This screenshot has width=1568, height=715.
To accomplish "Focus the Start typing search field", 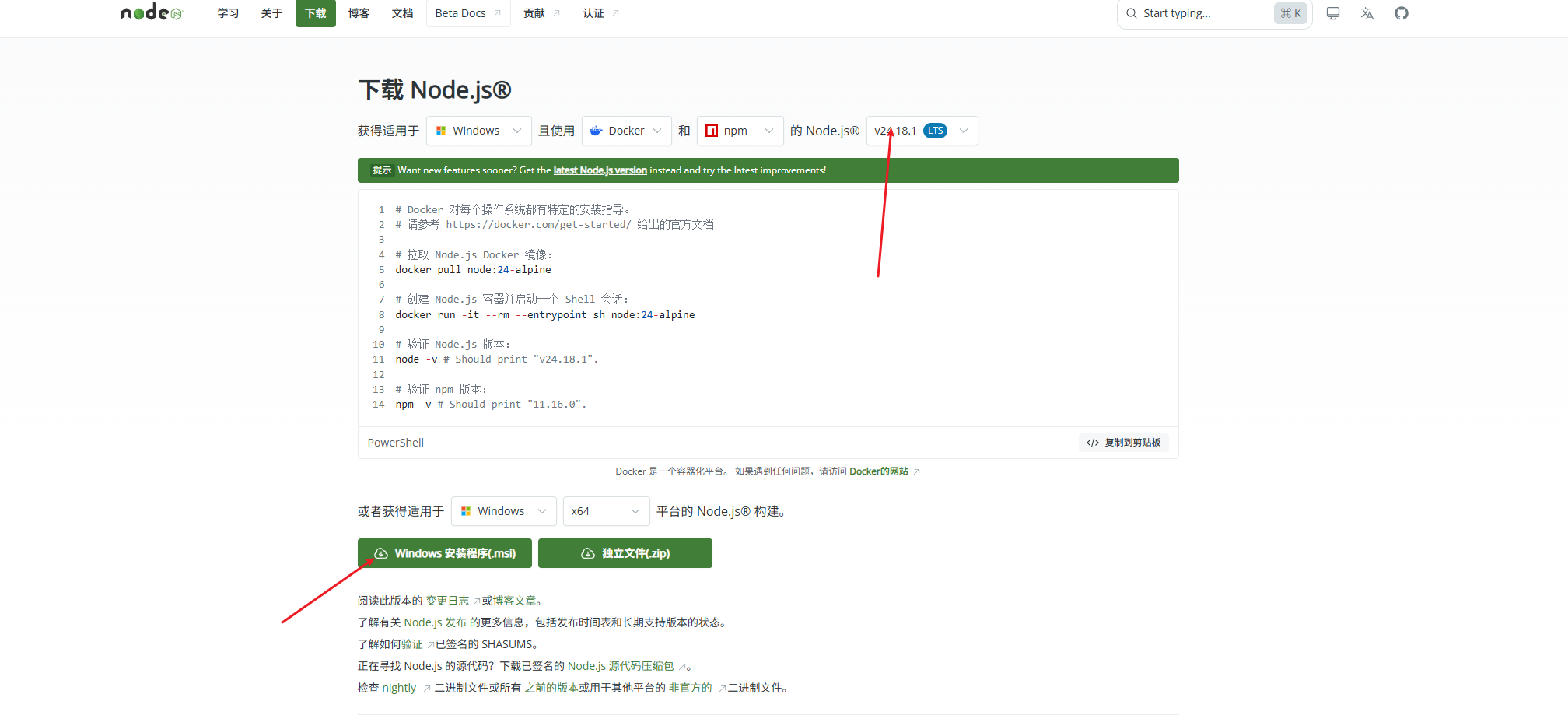I will [x=1214, y=13].
